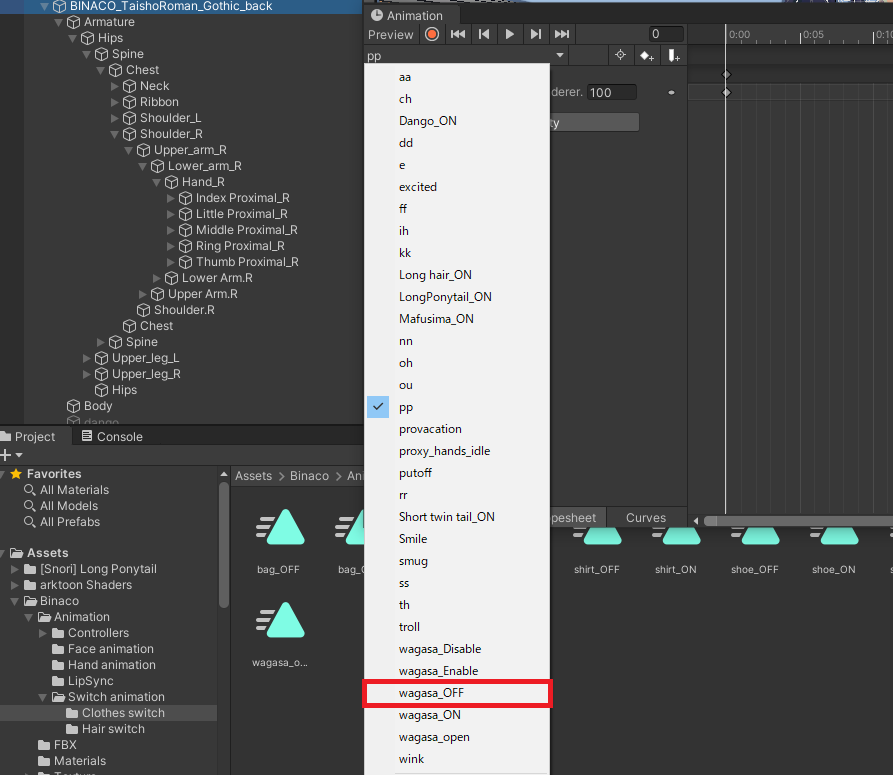This screenshot has height=775, width=893.
Task: Choose Dango_ON animation clip
Action: (x=457, y=121)
